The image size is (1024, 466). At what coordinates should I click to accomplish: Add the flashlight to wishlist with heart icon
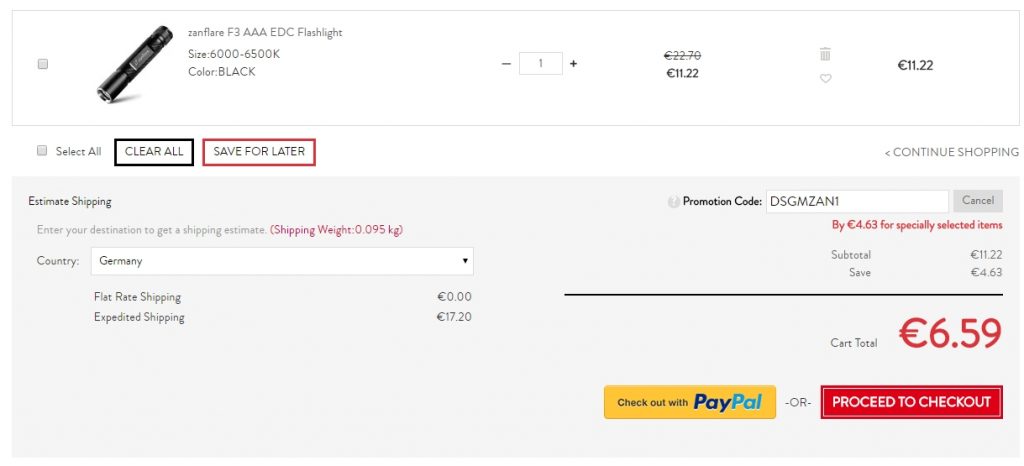pyautogui.click(x=825, y=79)
